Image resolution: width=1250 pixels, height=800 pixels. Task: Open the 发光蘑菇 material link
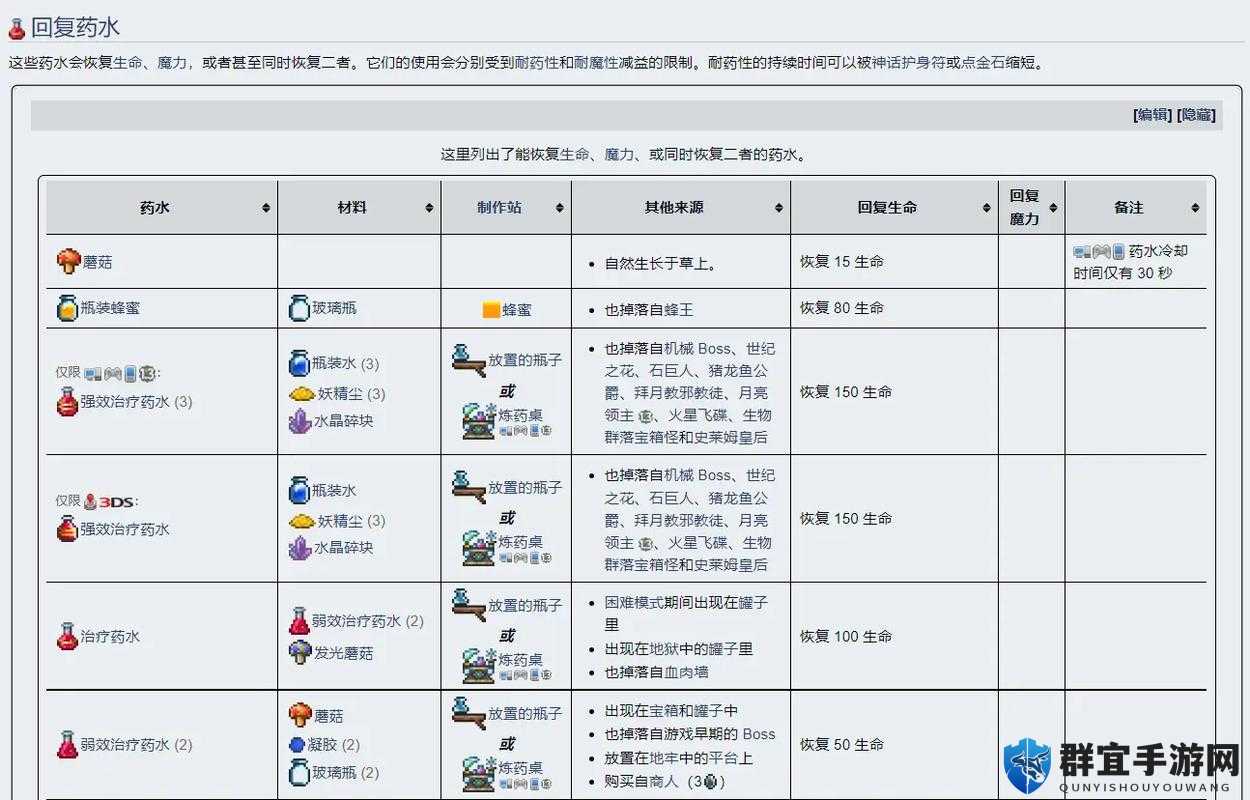click(344, 653)
